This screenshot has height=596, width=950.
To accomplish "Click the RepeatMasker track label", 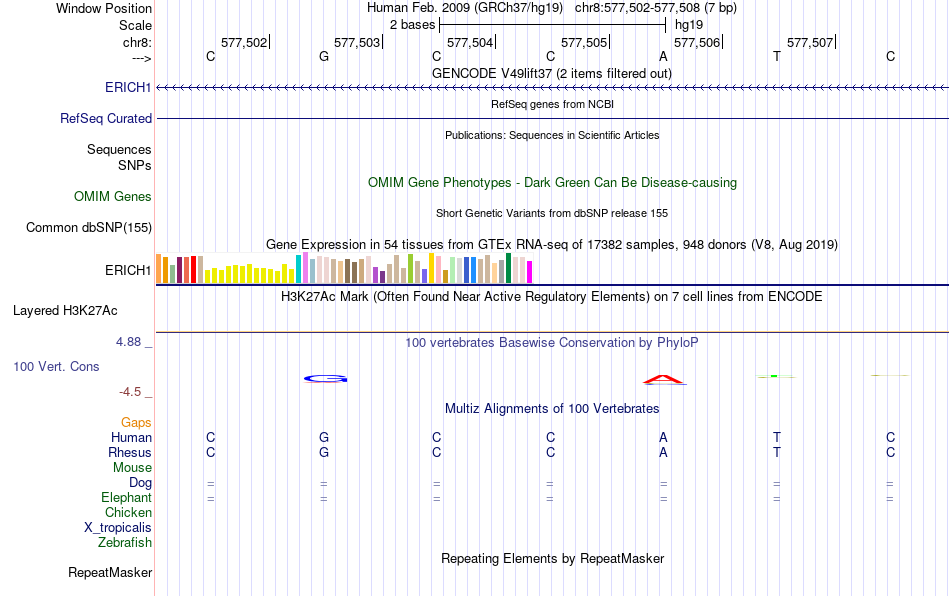I will [110, 572].
